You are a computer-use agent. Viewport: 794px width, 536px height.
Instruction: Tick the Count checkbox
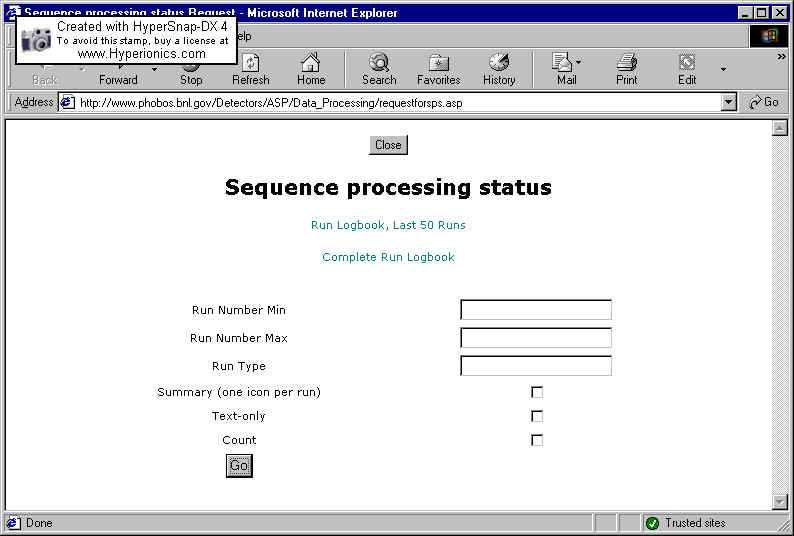tap(537, 440)
